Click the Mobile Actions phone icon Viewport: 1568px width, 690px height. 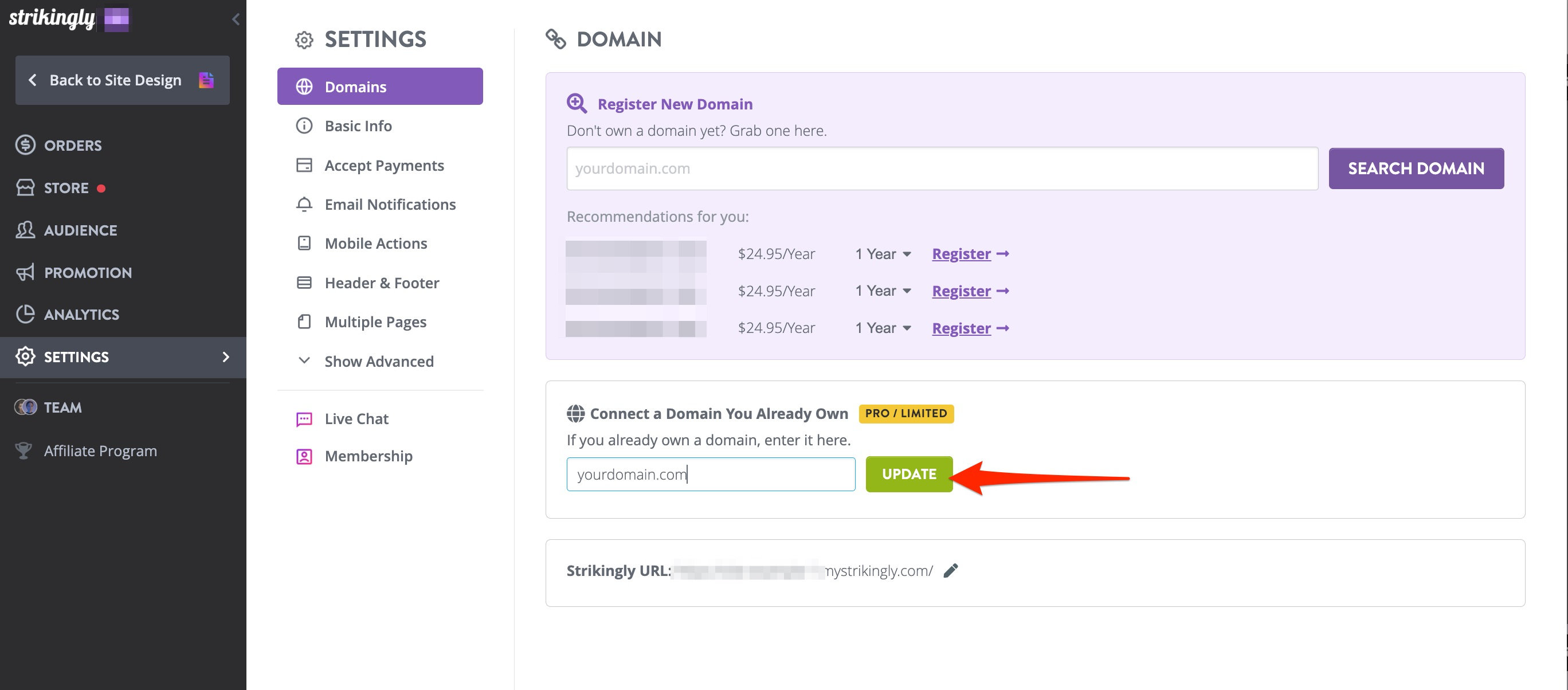click(304, 244)
